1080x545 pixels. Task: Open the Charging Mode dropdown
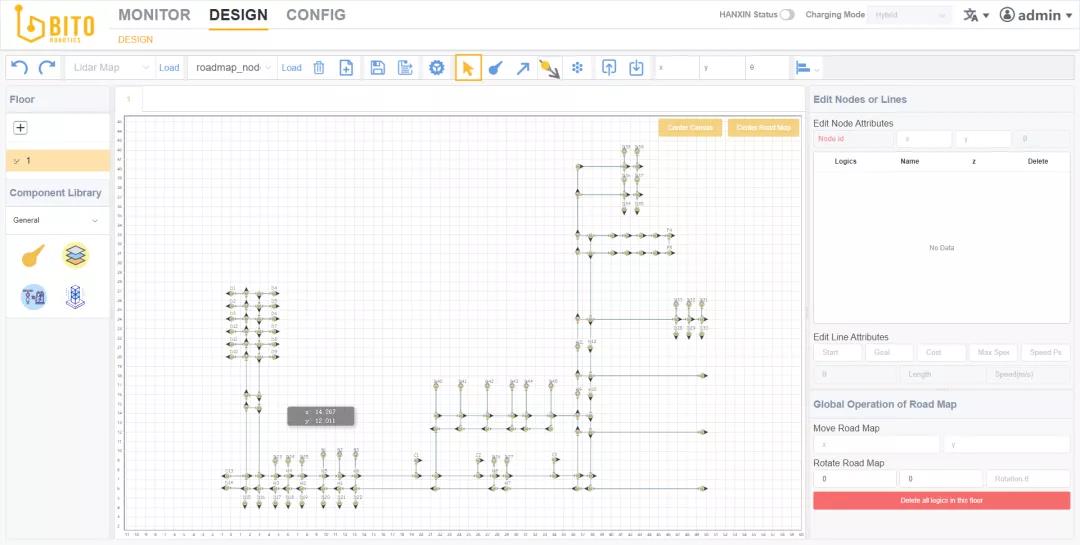[909, 15]
